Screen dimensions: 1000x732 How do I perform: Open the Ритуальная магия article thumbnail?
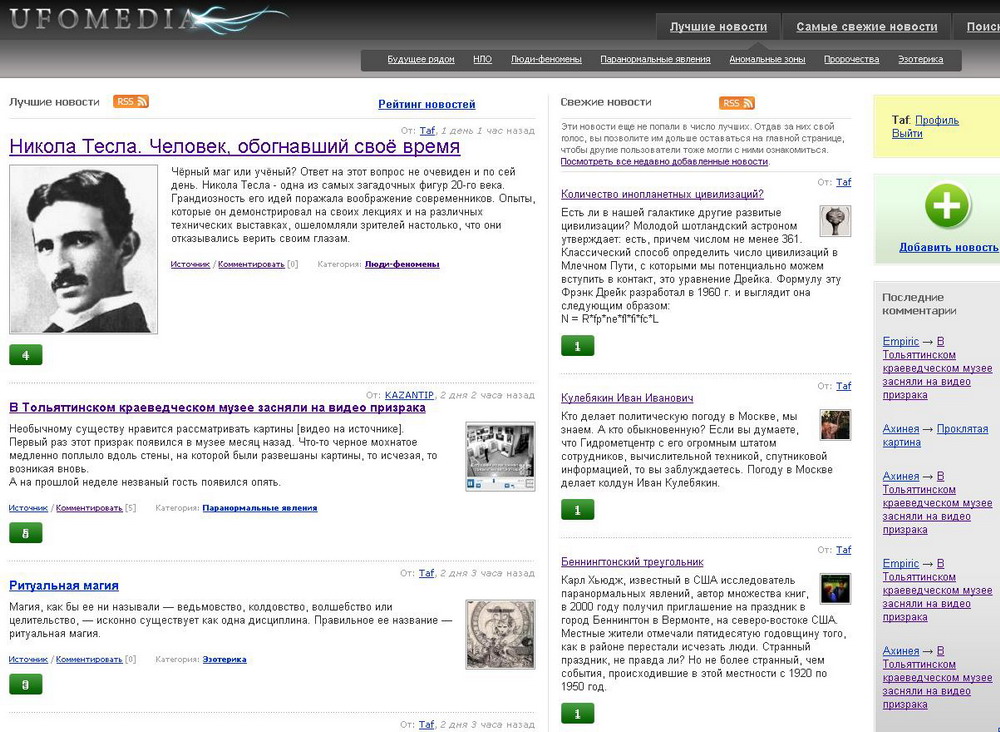click(x=500, y=634)
